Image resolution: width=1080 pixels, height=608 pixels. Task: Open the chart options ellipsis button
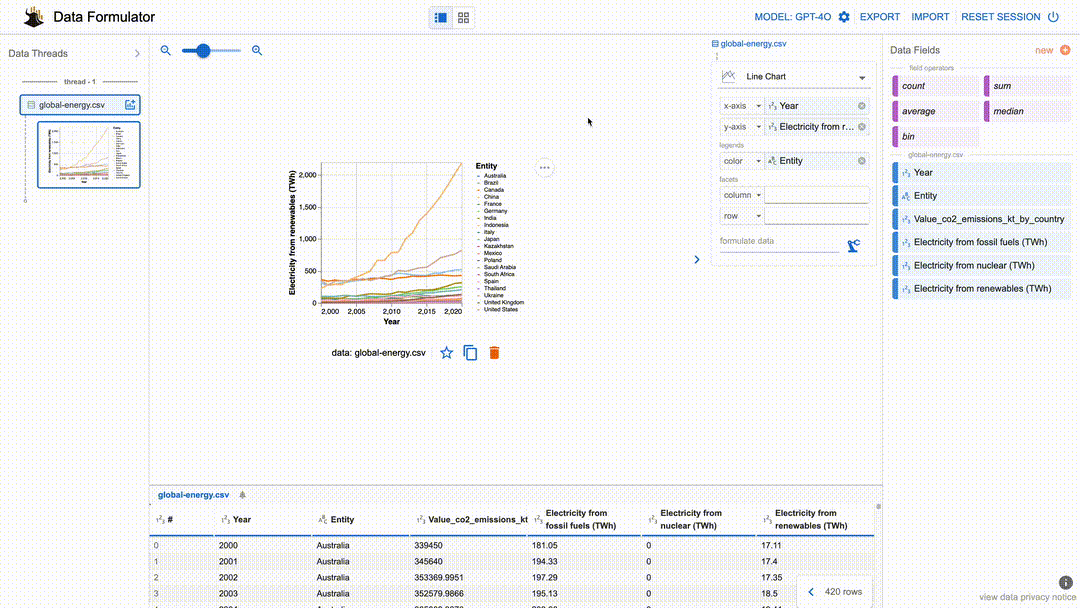[545, 167]
